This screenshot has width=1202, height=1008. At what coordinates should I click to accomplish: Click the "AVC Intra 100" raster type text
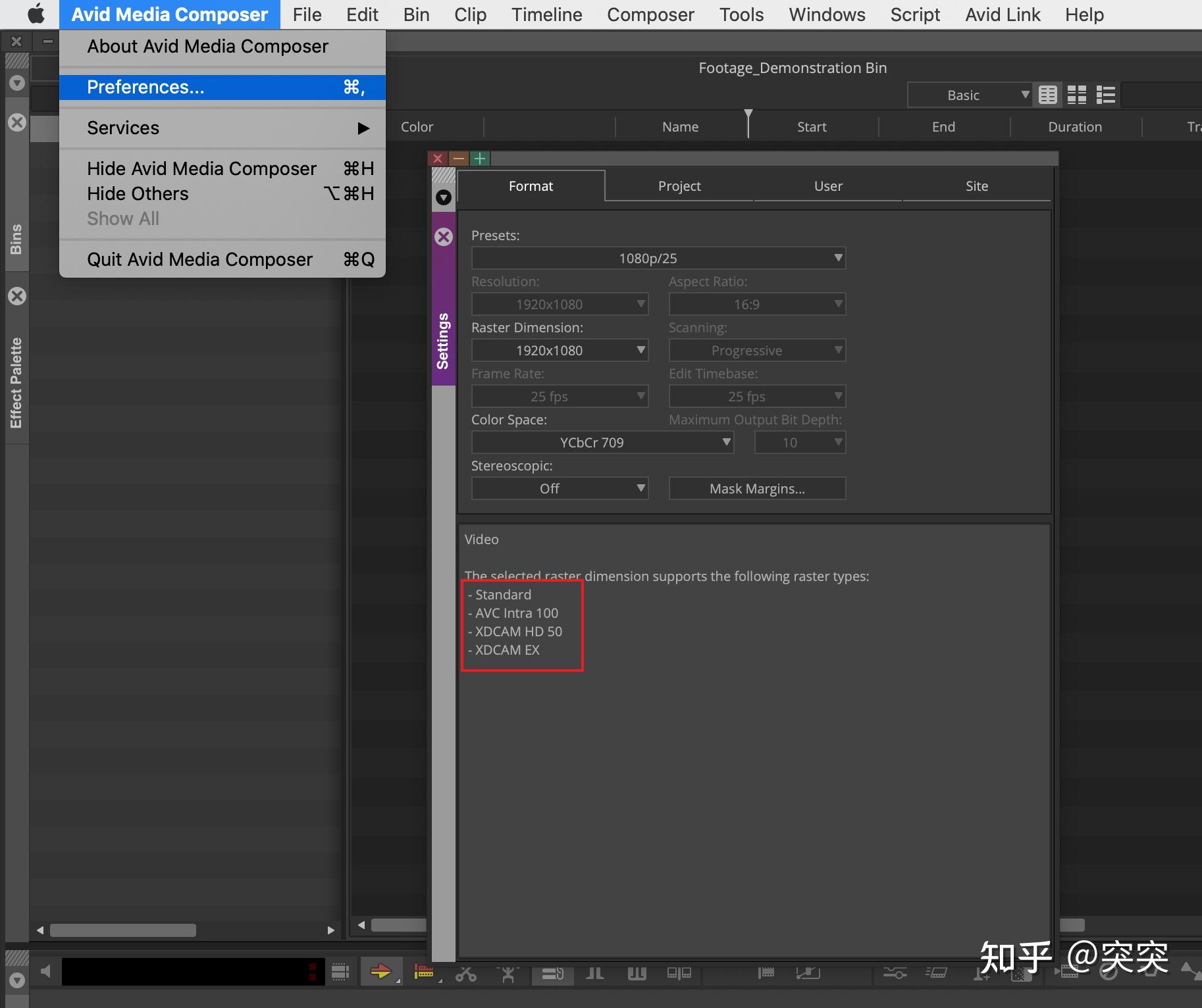(x=517, y=613)
